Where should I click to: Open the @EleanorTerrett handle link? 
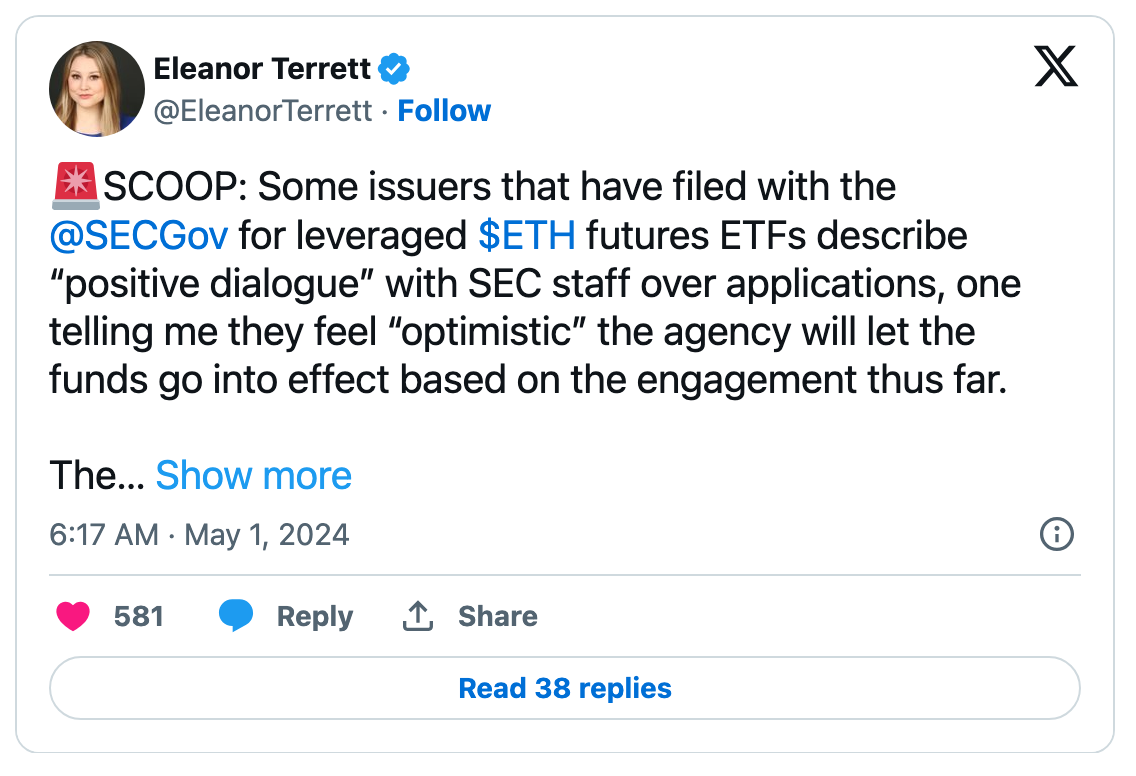coord(263,110)
